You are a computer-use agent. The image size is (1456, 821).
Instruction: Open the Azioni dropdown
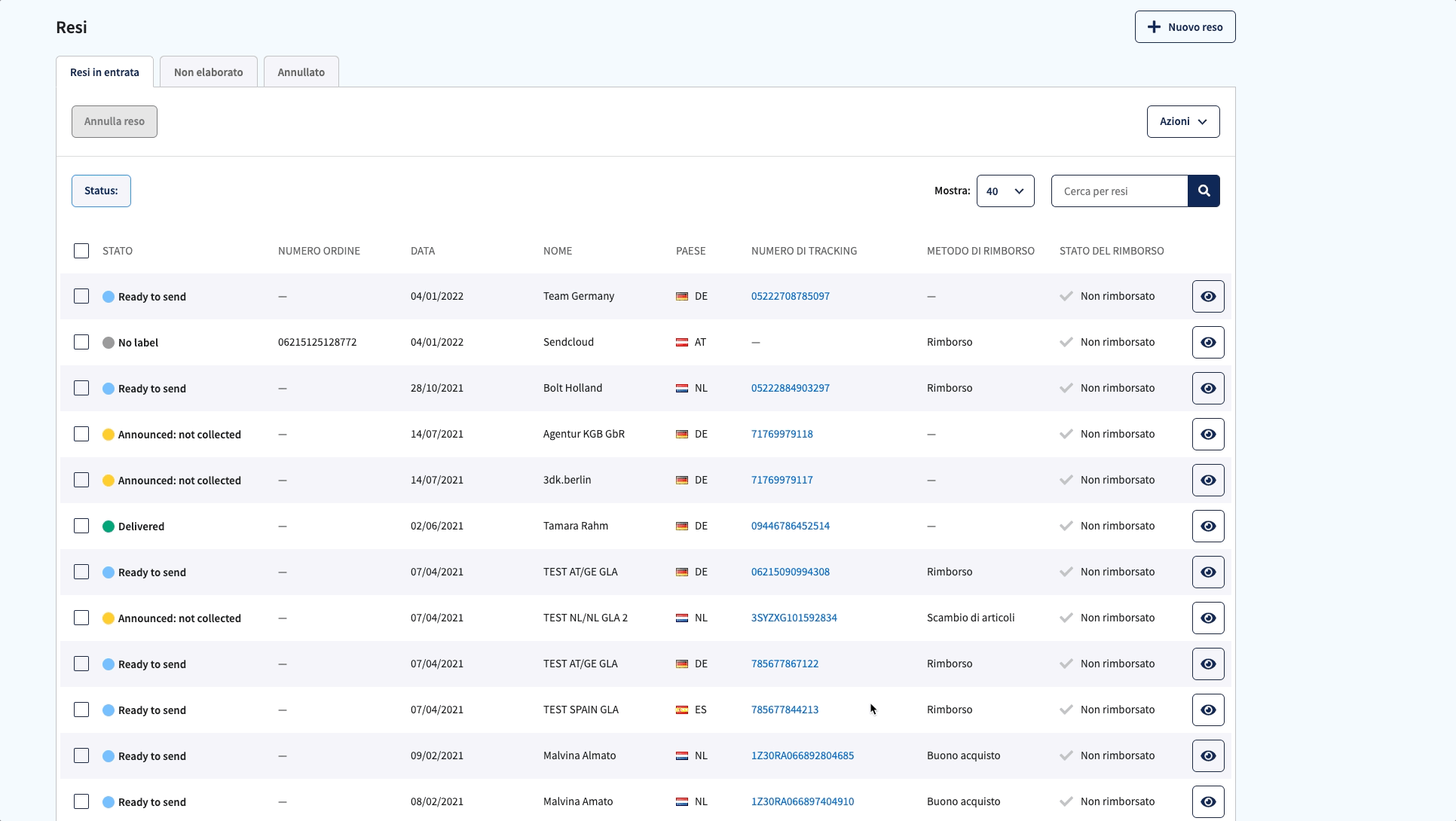tap(1183, 121)
